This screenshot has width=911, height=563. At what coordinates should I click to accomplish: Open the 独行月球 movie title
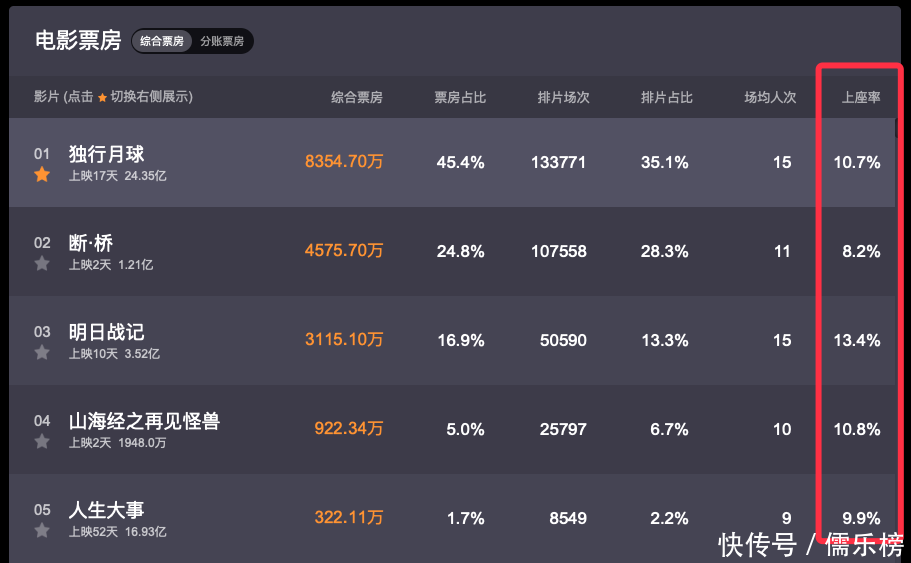tap(107, 154)
